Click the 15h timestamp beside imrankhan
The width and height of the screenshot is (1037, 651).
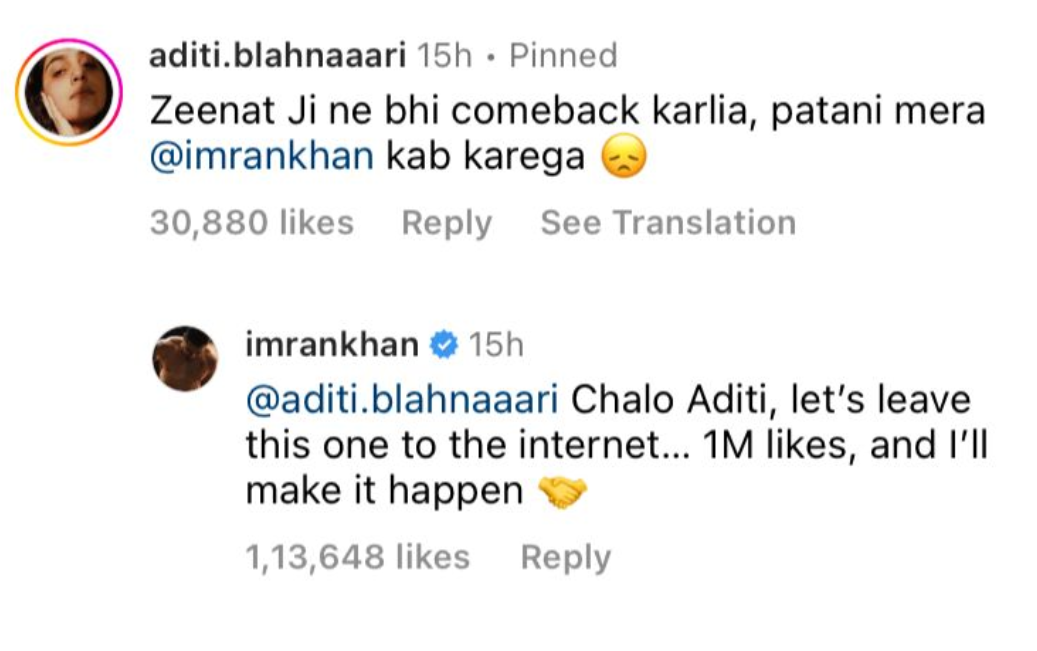pyautogui.click(x=496, y=346)
